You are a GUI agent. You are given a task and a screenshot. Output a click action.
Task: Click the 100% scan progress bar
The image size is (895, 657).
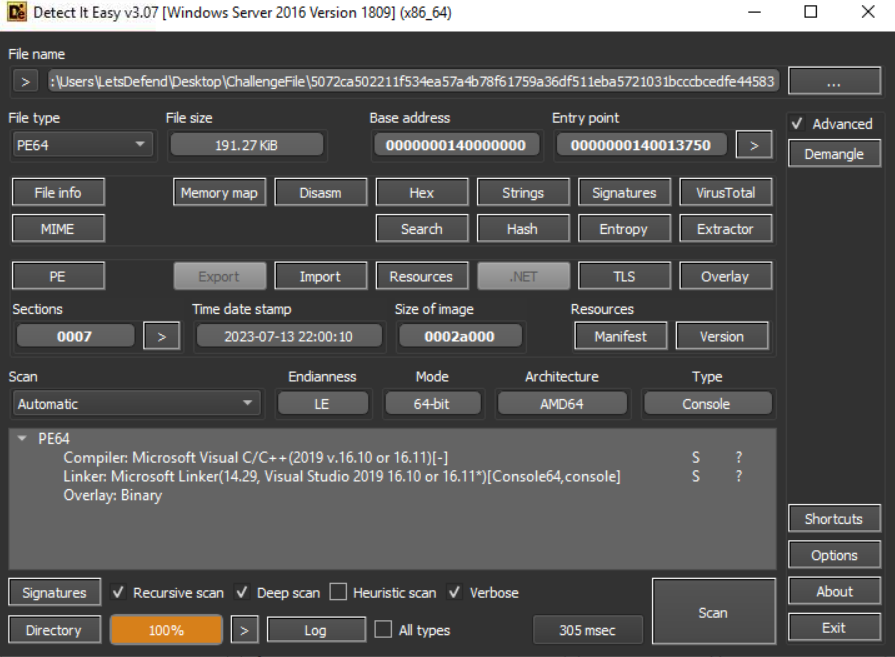pyautogui.click(x=166, y=630)
